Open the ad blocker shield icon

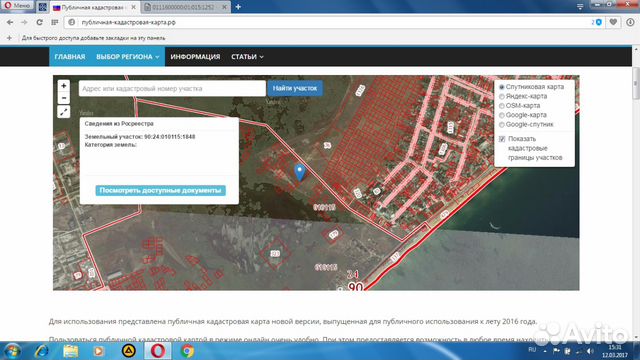(599, 22)
